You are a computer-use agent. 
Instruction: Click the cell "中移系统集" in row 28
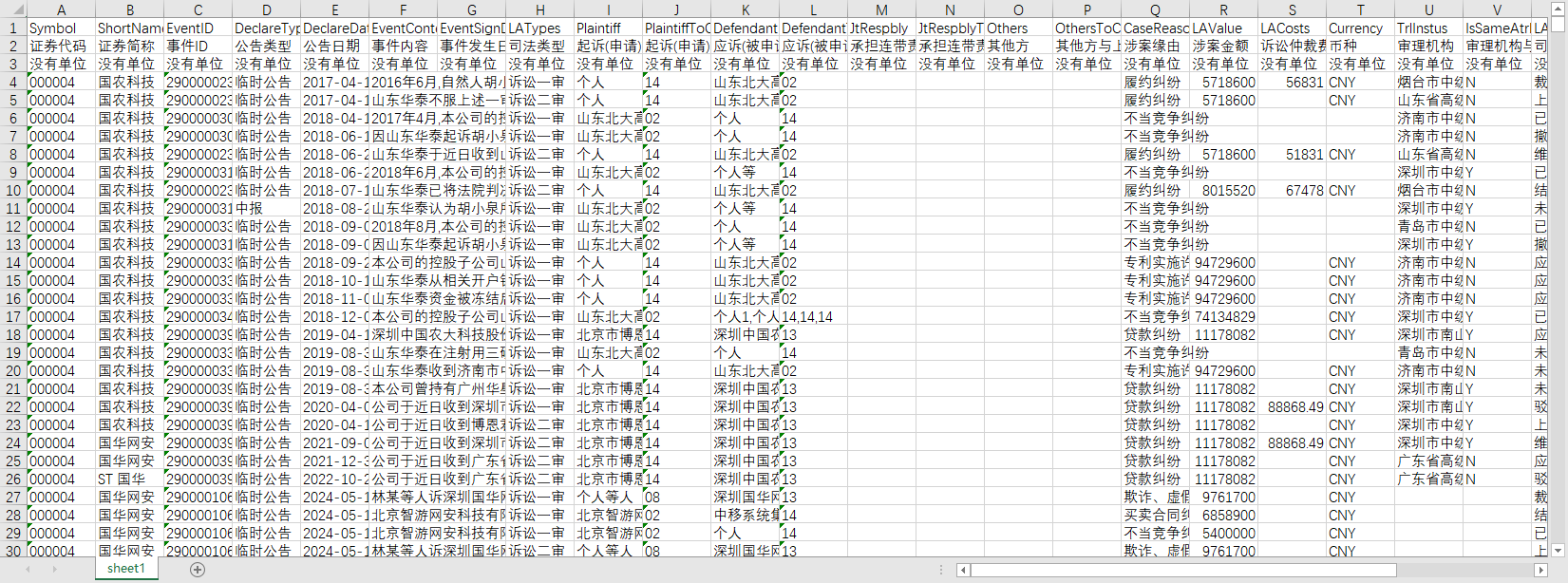pyautogui.click(x=745, y=516)
